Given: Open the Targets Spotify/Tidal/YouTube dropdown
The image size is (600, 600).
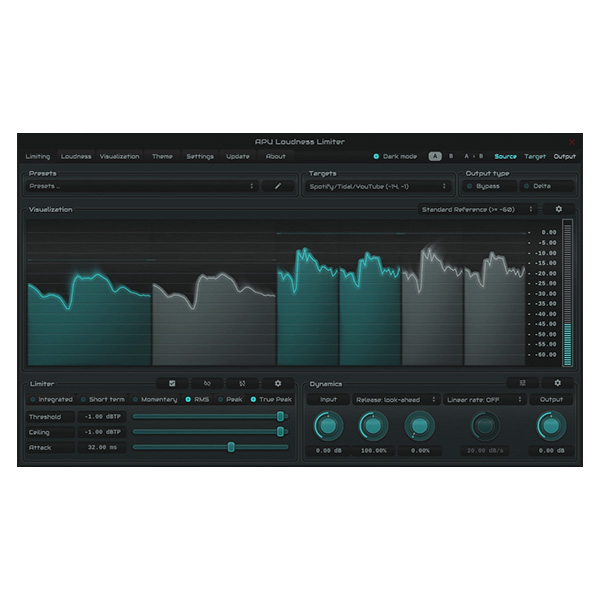Looking at the screenshot, I should point(378,186).
